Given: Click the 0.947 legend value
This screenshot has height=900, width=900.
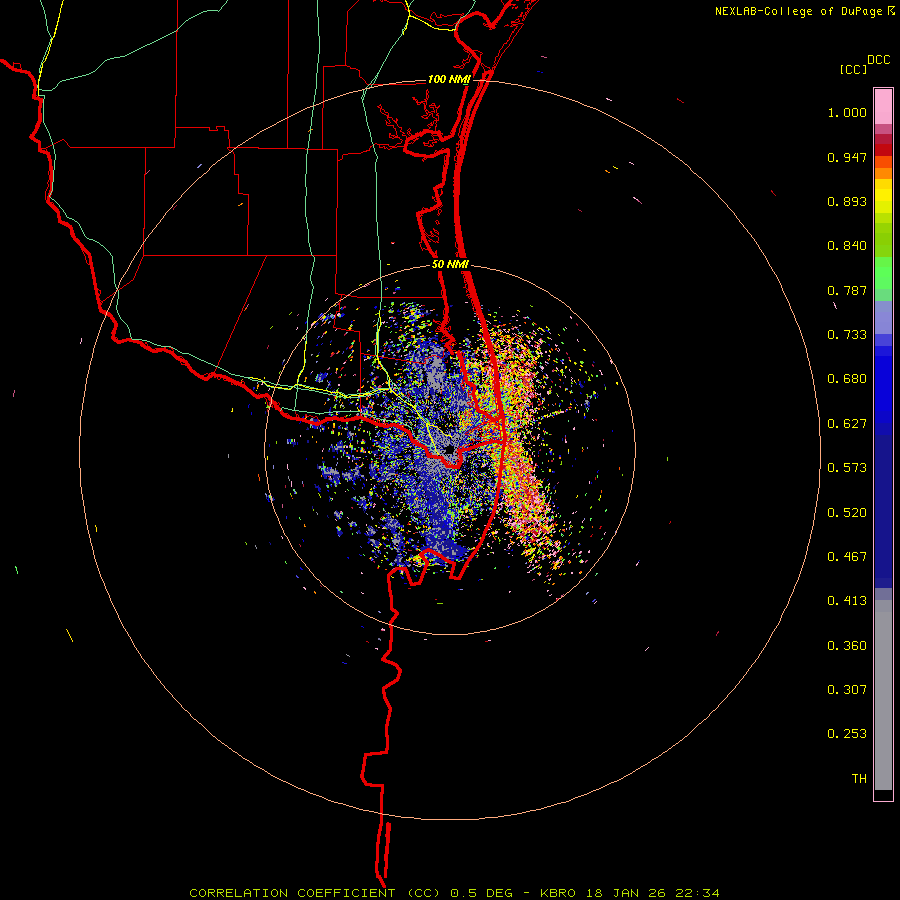Looking at the screenshot, I should 847,157.
